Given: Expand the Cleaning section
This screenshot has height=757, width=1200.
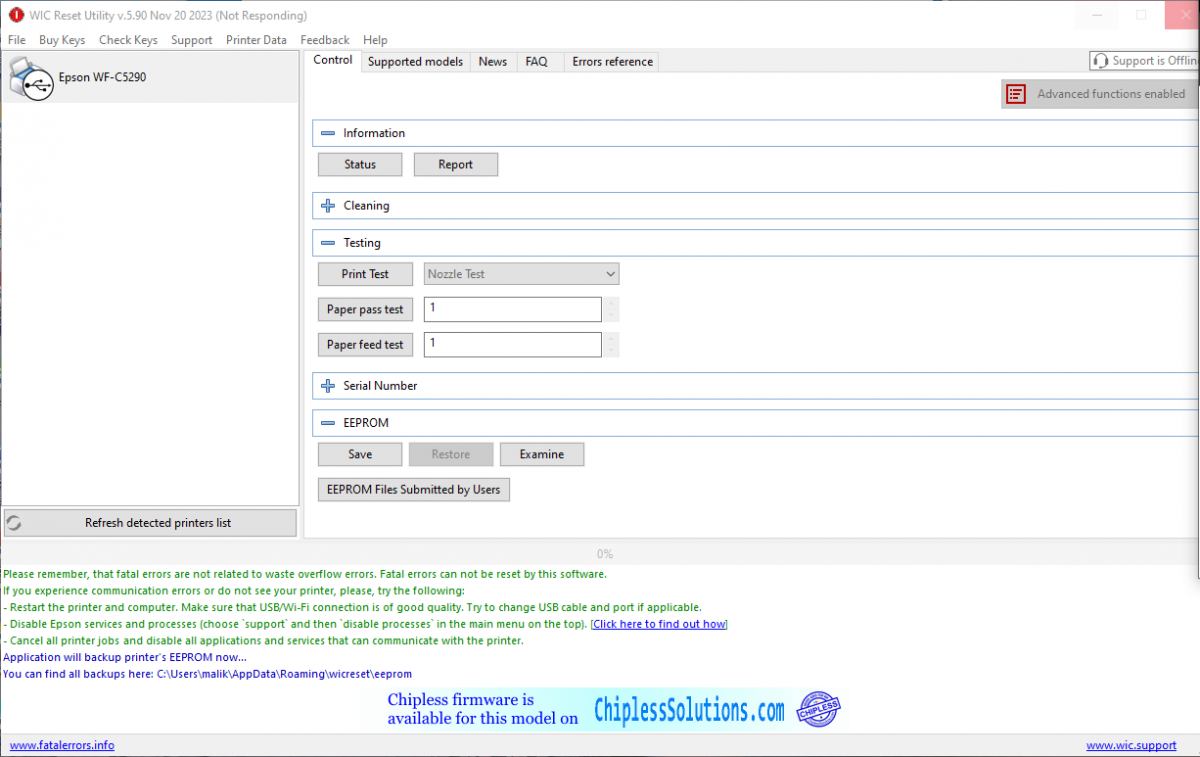Looking at the screenshot, I should (328, 206).
